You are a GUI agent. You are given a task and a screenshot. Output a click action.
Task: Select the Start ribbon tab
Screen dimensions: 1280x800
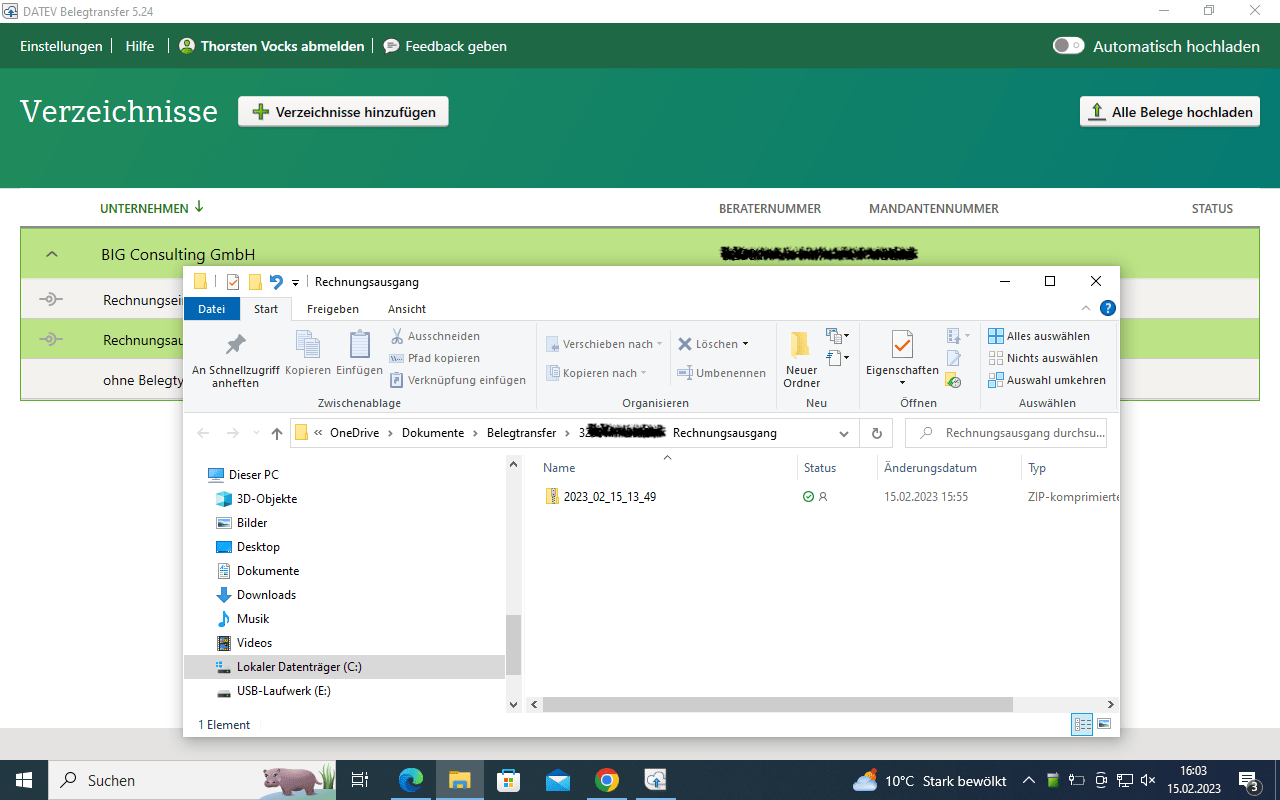click(266, 309)
